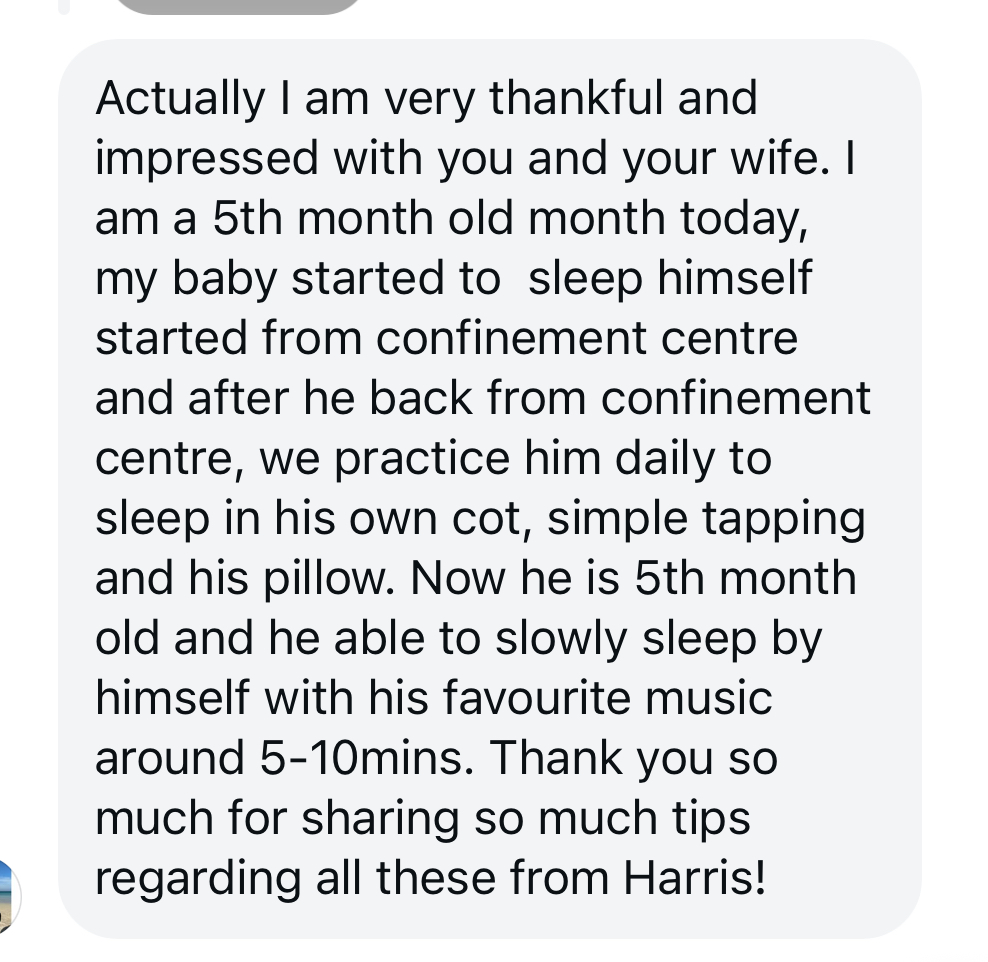Click the name 'Harris!' in the message

point(694,878)
